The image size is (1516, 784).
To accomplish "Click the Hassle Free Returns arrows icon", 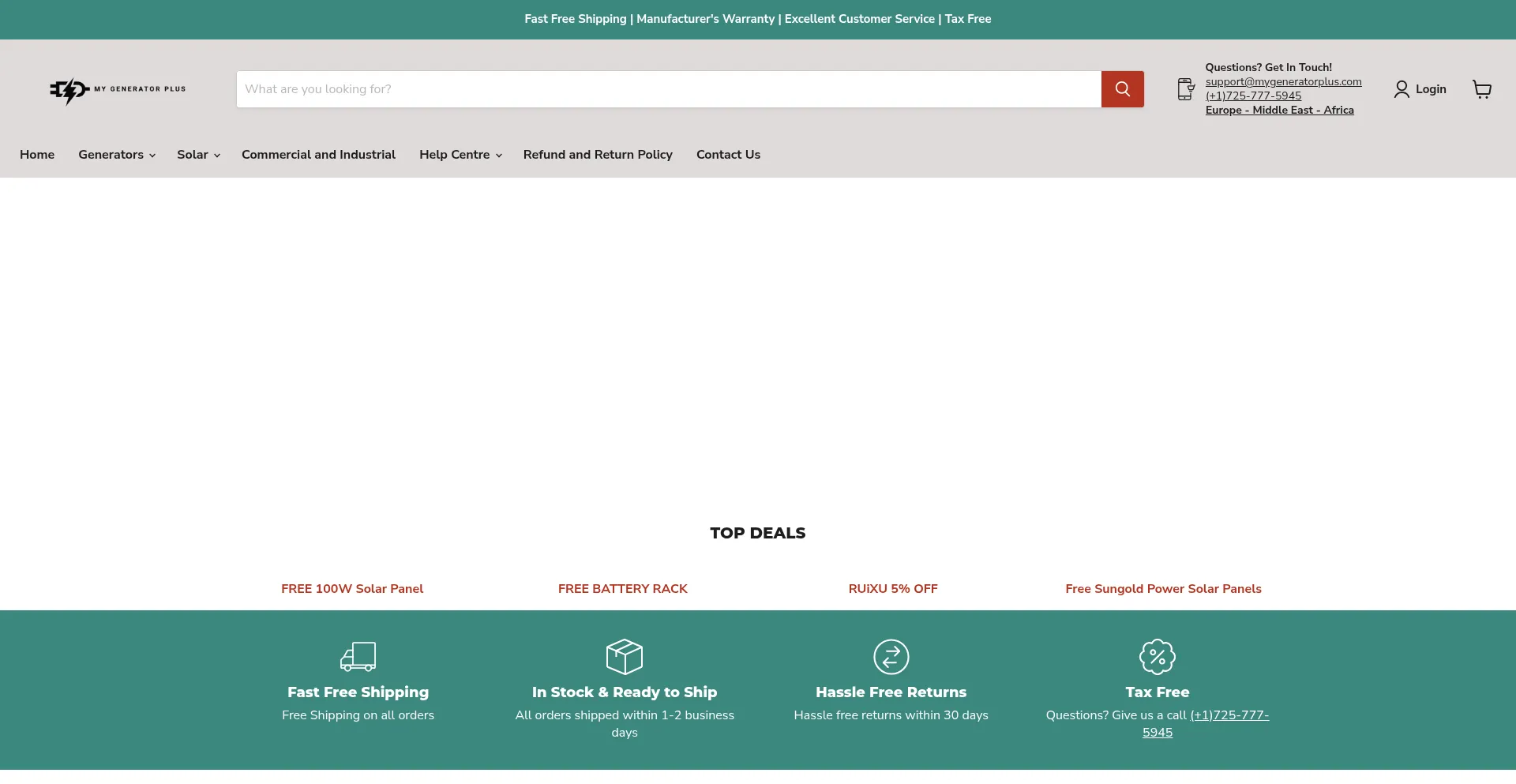I will click(891, 656).
